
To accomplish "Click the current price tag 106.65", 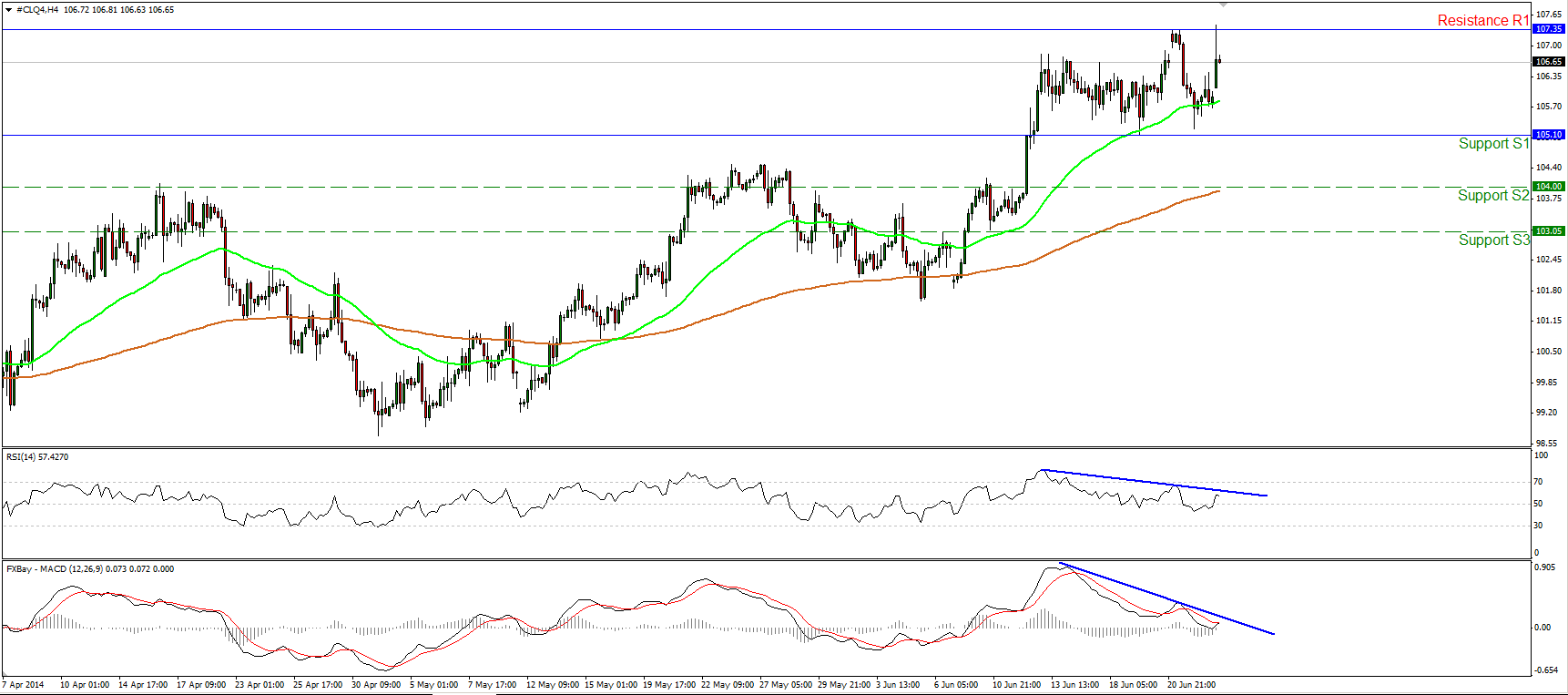I will point(1549,62).
